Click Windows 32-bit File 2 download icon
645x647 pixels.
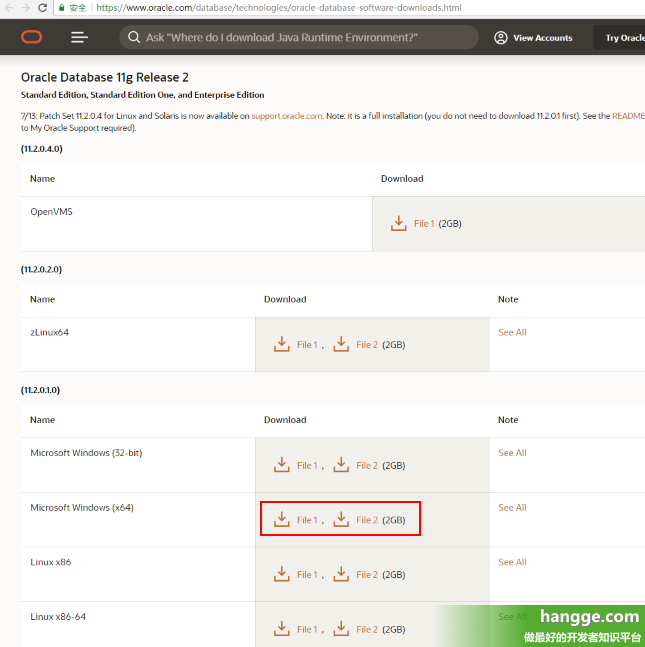click(342, 465)
